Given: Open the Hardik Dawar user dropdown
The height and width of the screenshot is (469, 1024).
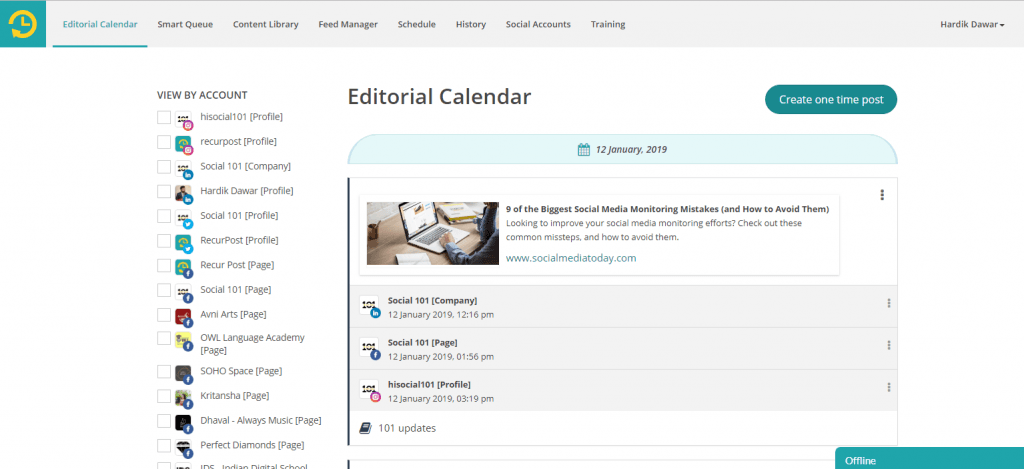Looking at the screenshot, I should click(x=972, y=24).
